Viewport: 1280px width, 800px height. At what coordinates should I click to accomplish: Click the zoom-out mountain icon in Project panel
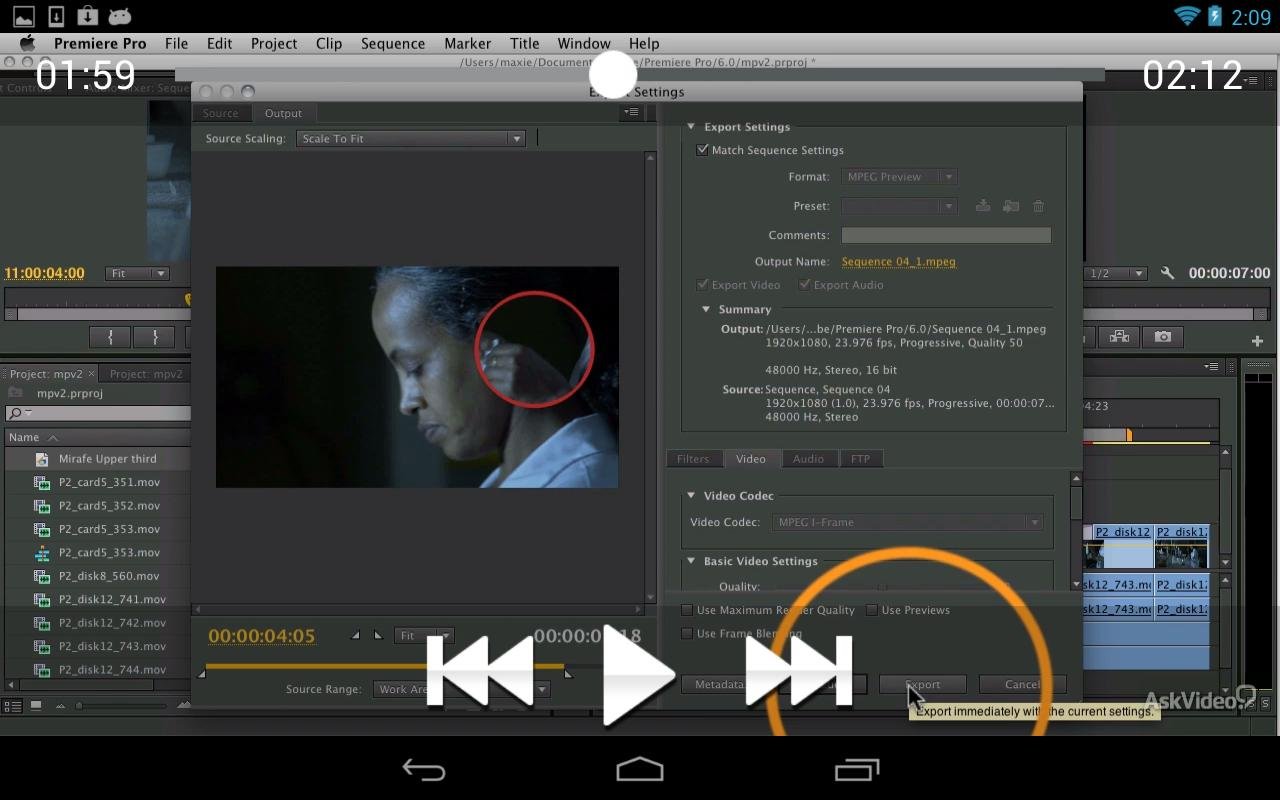pos(61,705)
